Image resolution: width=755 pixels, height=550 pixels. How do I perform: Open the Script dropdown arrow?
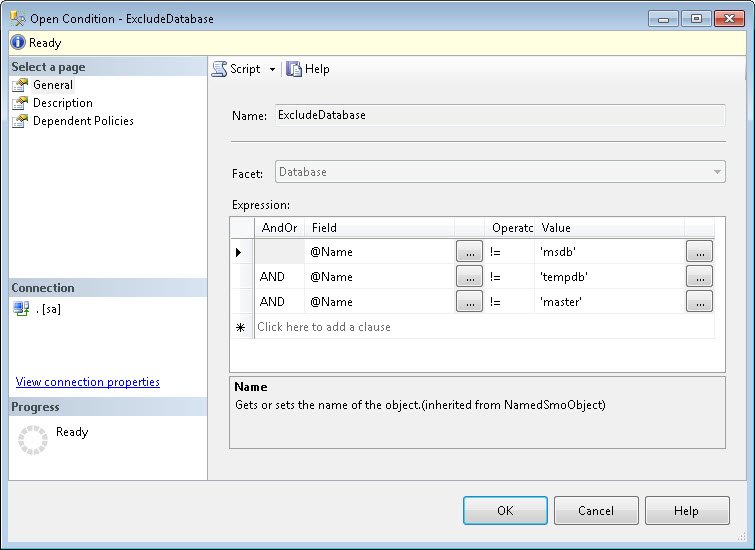point(272,69)
